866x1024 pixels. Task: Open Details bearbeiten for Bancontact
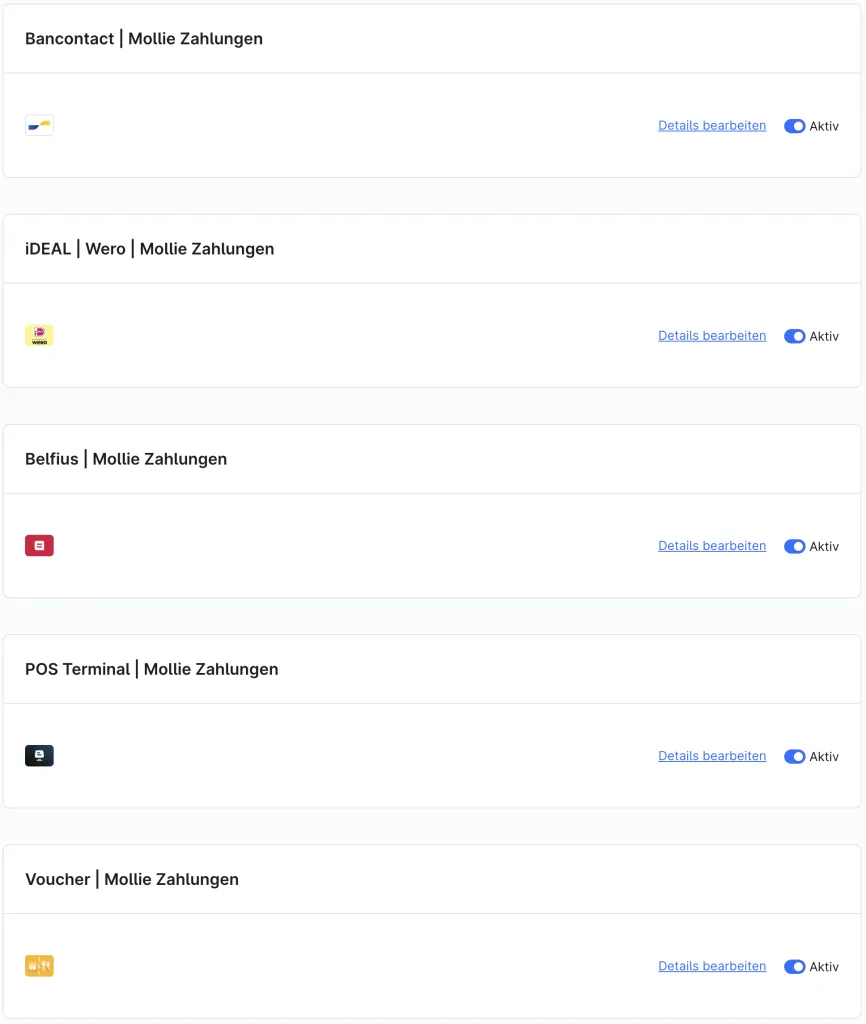(712, 125)
